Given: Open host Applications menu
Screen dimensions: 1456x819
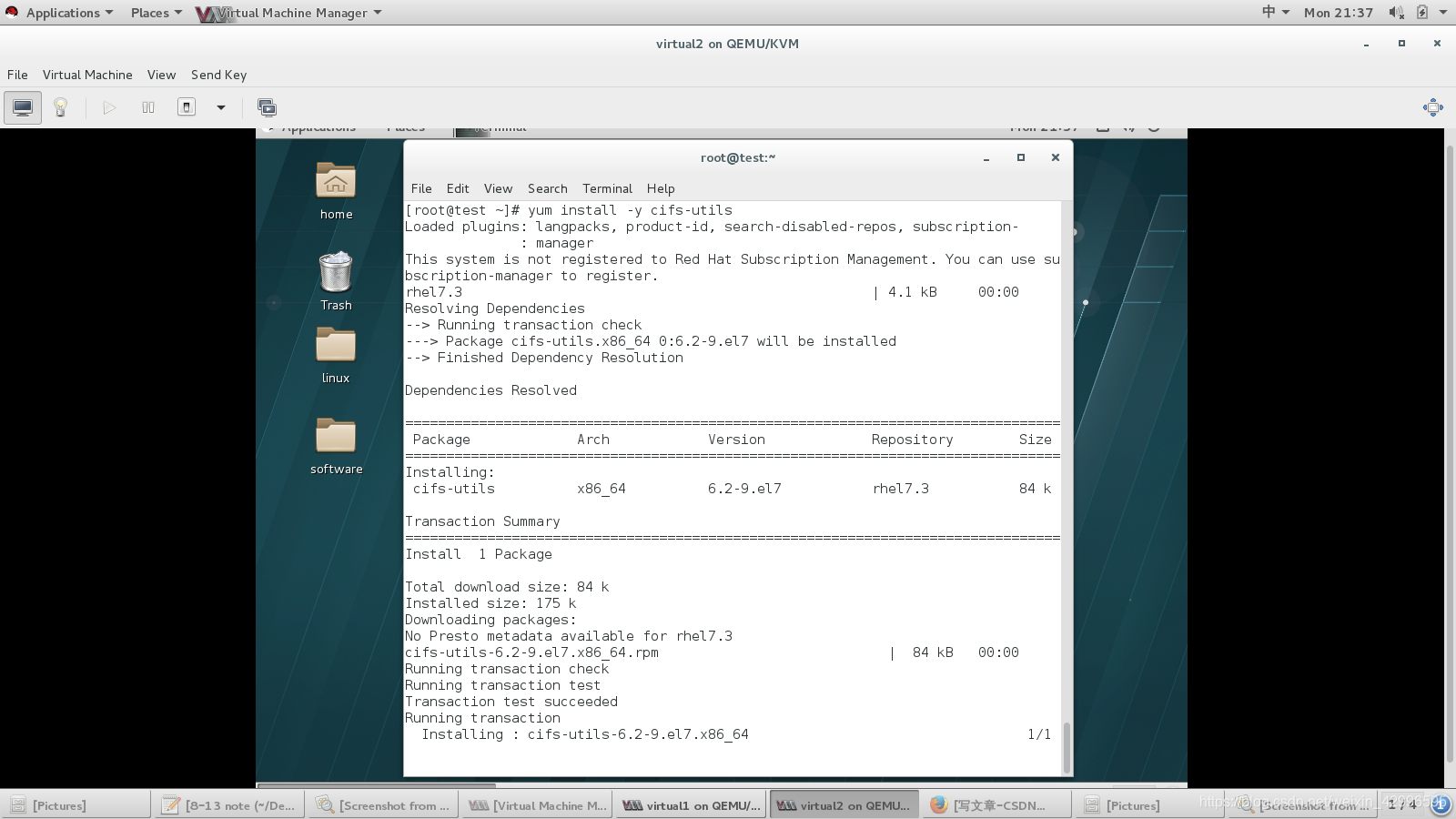Looking at the screenshot, I should (69, 13).
